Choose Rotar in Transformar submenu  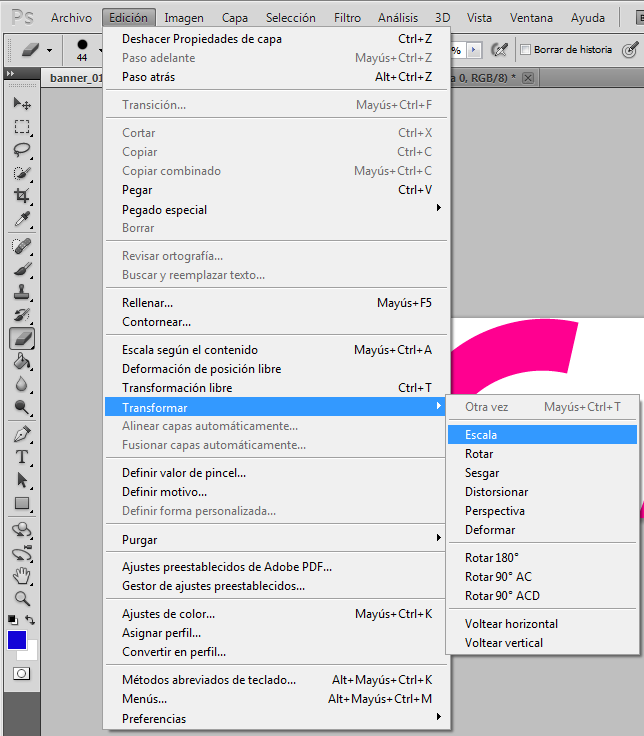pos(542,453)
